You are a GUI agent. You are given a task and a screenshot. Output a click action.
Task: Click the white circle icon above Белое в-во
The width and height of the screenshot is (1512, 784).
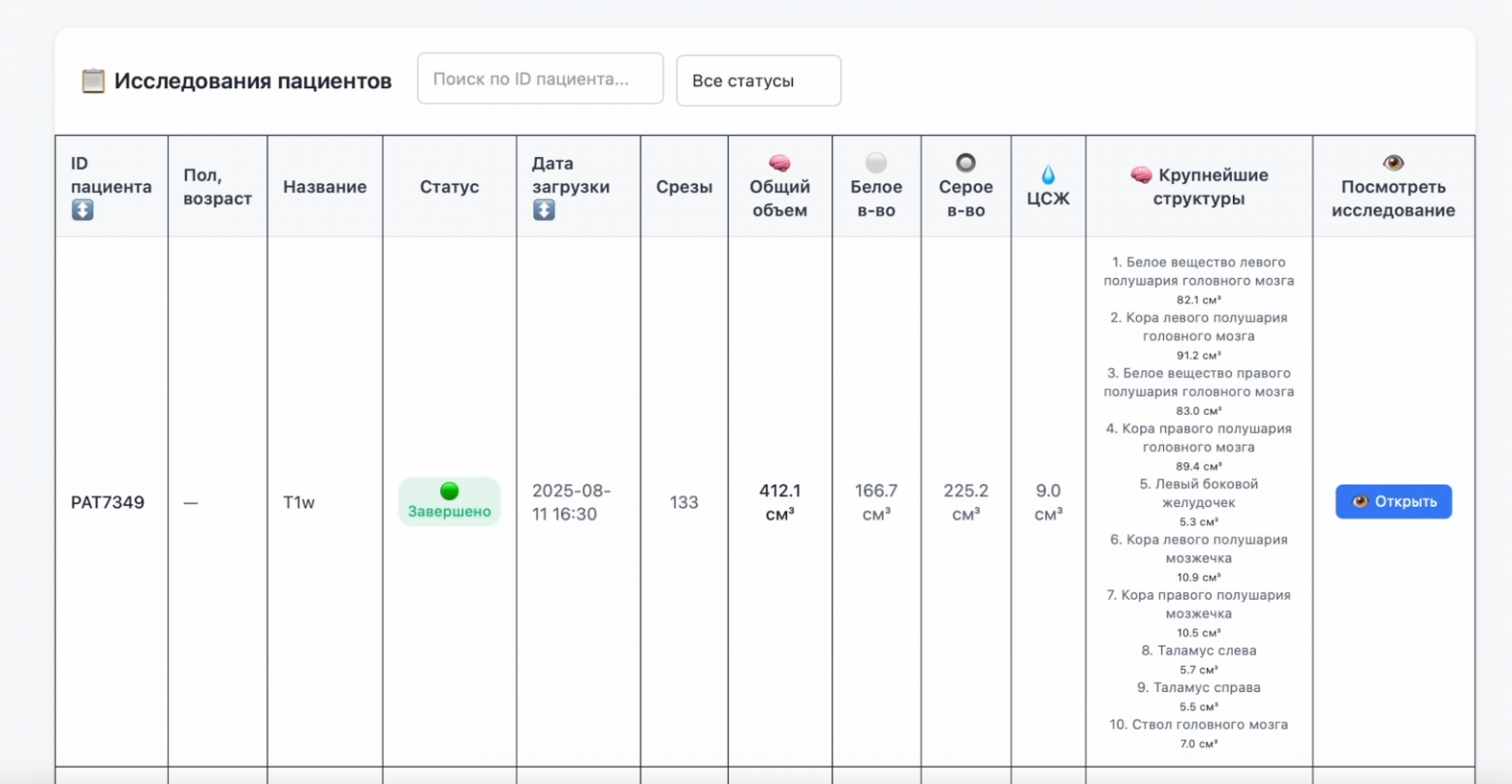coord(876,164)
